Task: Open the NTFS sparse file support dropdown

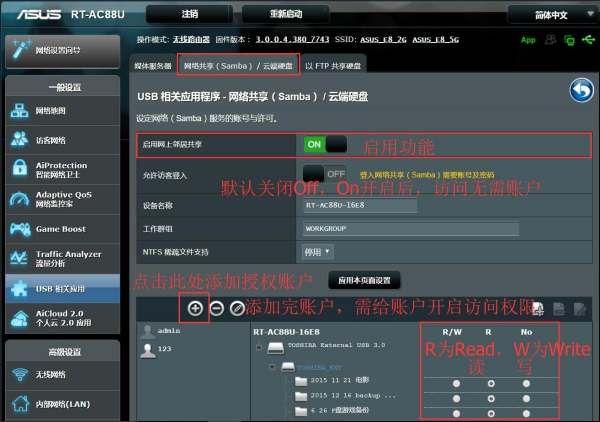Action: 317,252
